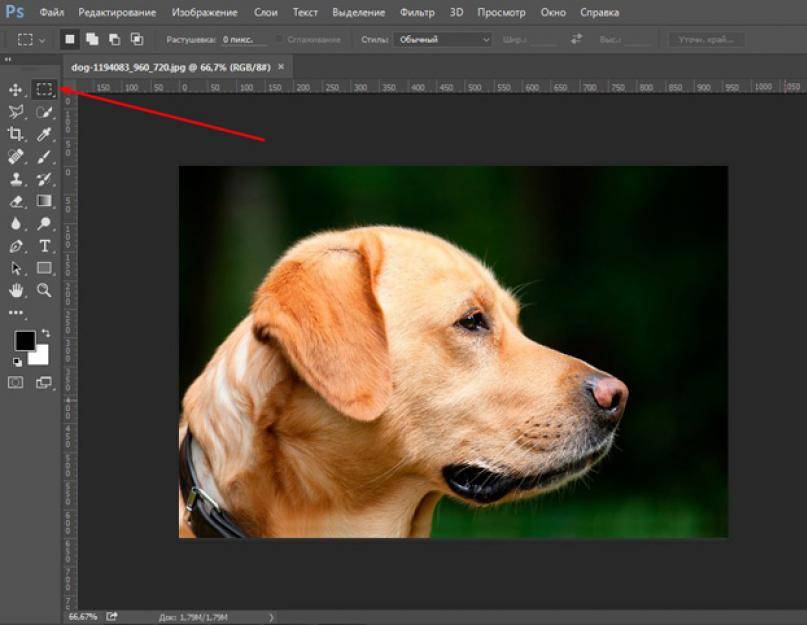Toggle the Сглаживание checkbox

279,39
